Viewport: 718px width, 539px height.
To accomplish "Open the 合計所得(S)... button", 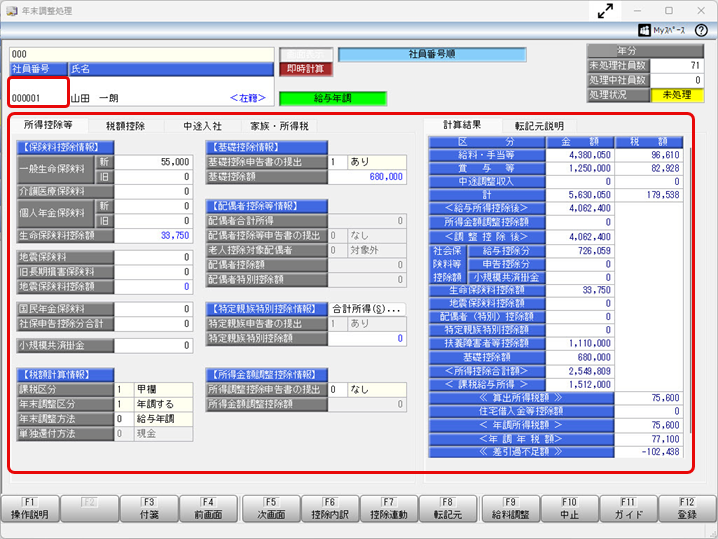I will [x=367, y=309].
